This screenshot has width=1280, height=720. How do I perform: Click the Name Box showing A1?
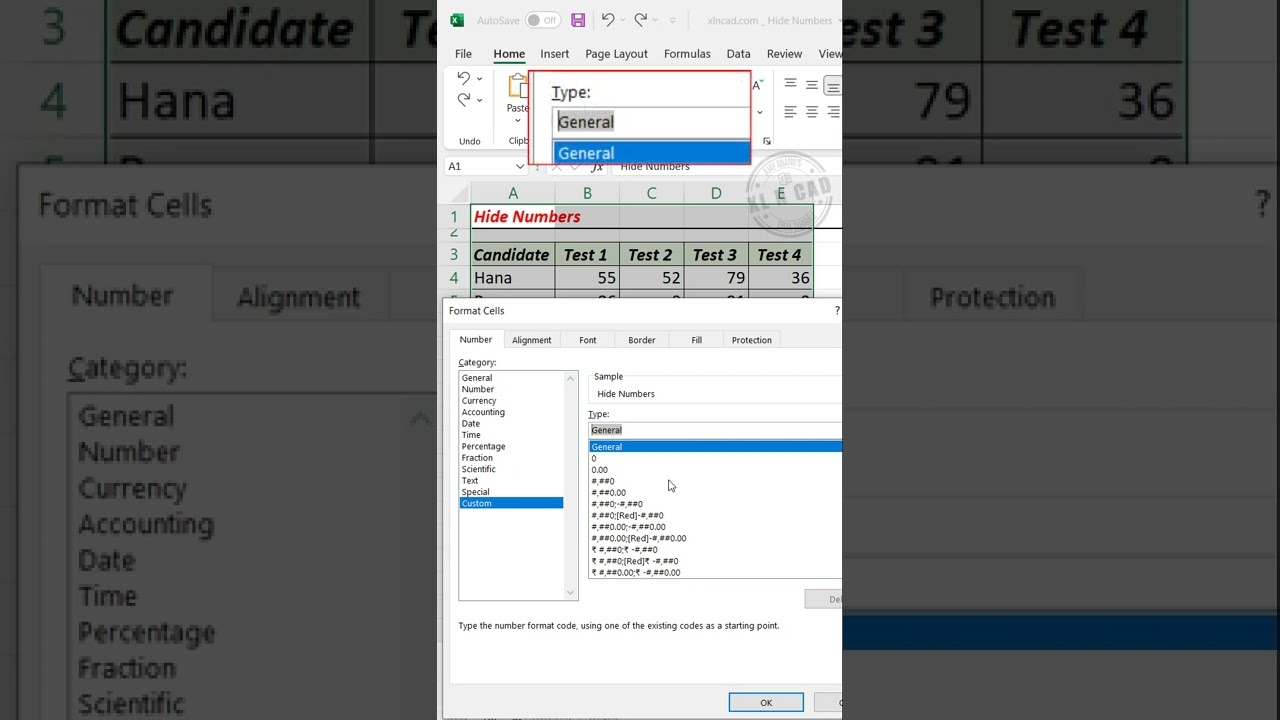tap(479, 166)
